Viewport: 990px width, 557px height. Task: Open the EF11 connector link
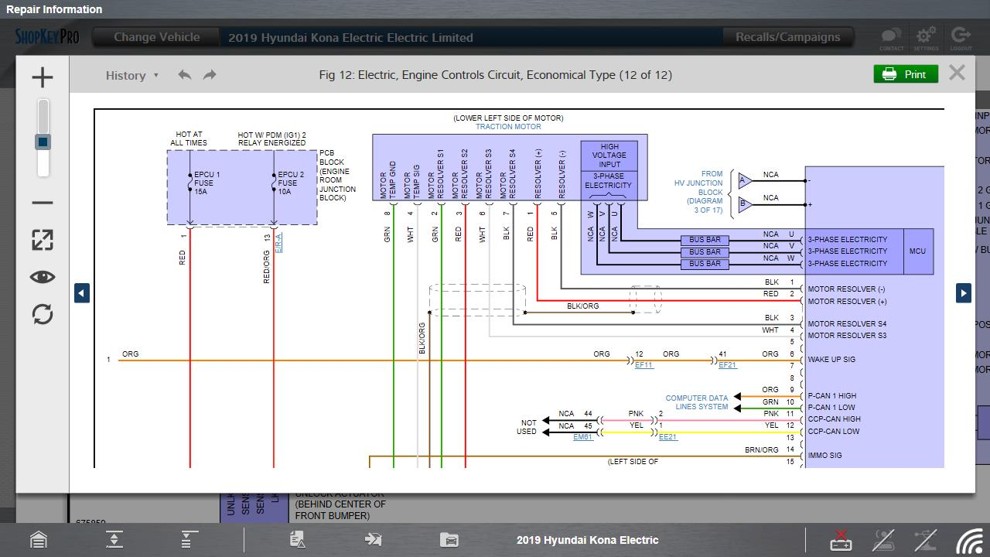click(643, 365)
